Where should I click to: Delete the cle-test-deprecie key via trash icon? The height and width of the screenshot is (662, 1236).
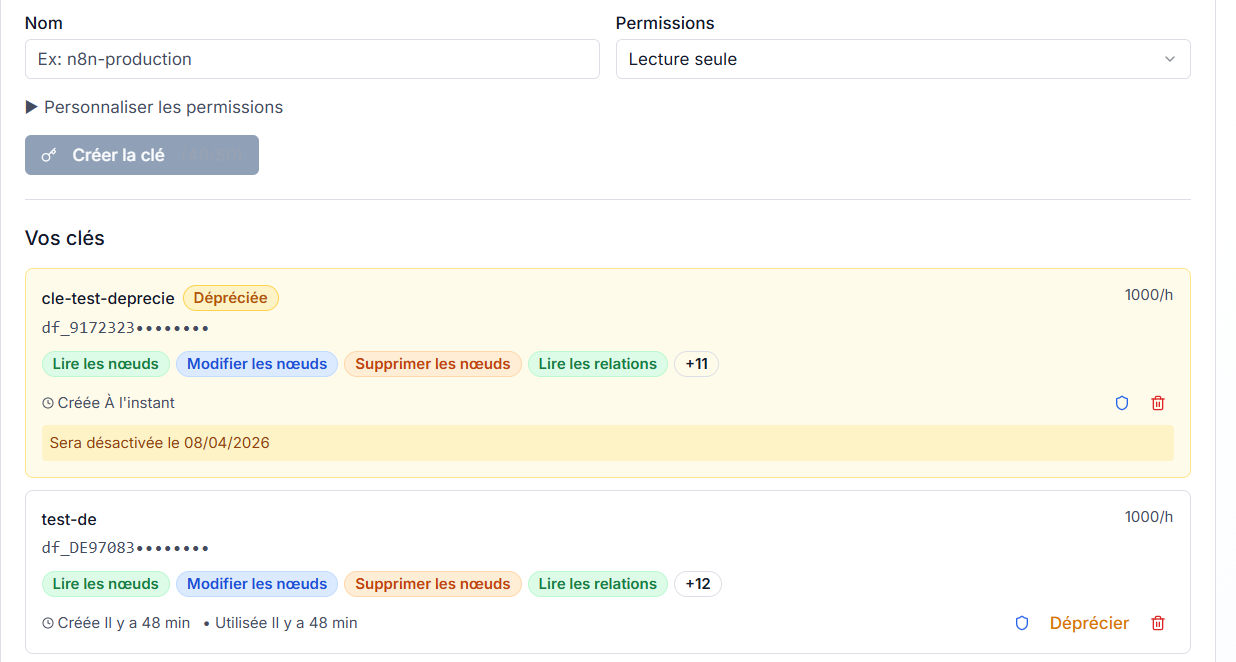tap(1158, 403)
